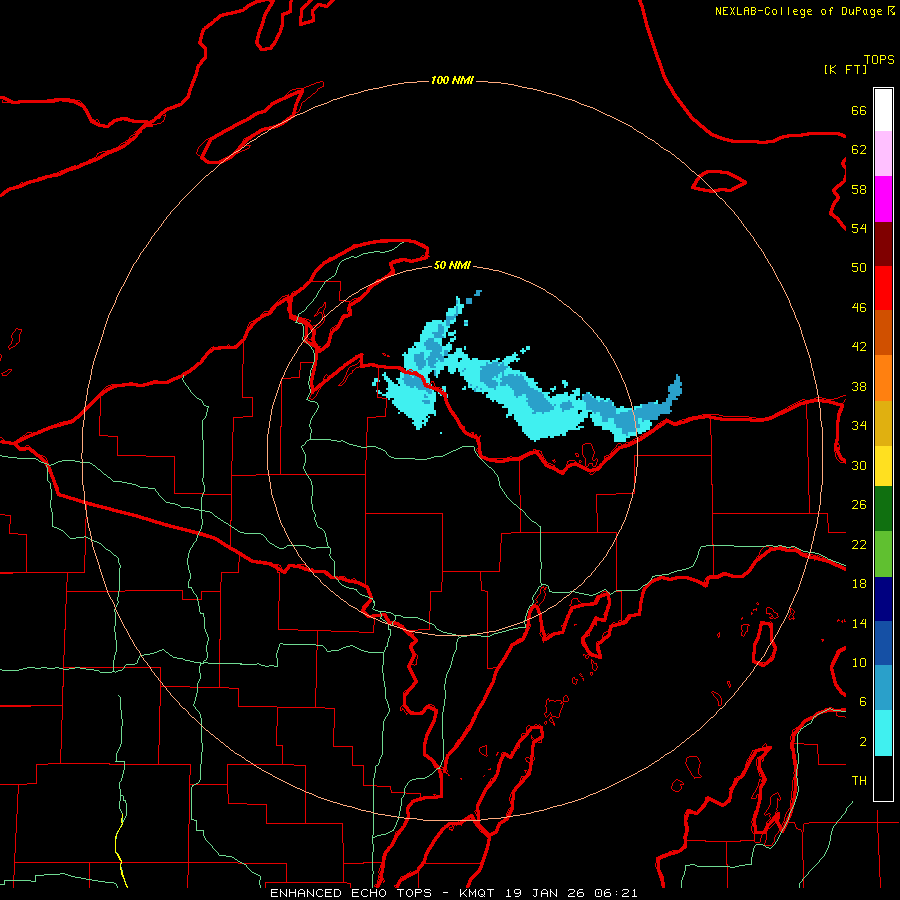Click the "TH" legend label
The width and height of the screenshot is (900, 900).
859,781
